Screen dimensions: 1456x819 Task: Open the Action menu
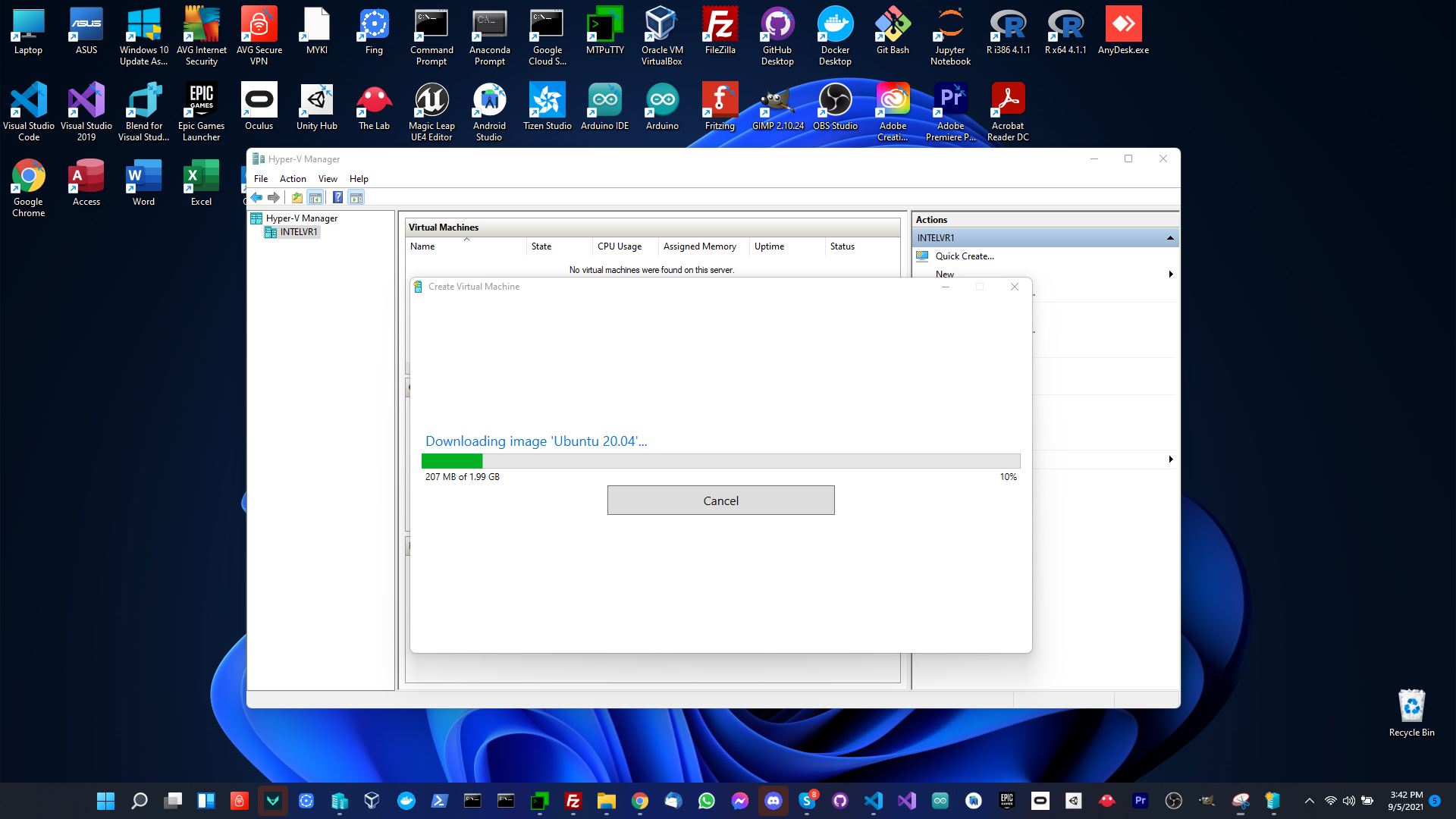point(293,179)
